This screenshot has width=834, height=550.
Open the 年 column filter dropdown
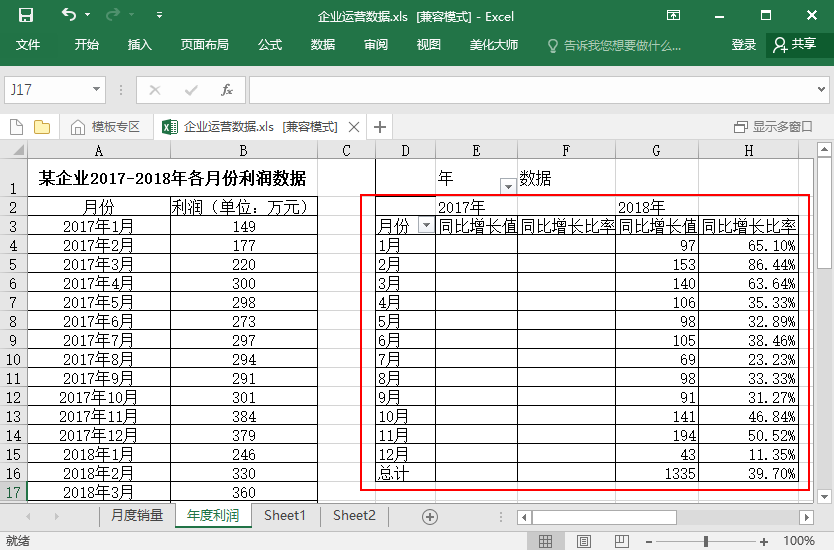click(508, 186)
